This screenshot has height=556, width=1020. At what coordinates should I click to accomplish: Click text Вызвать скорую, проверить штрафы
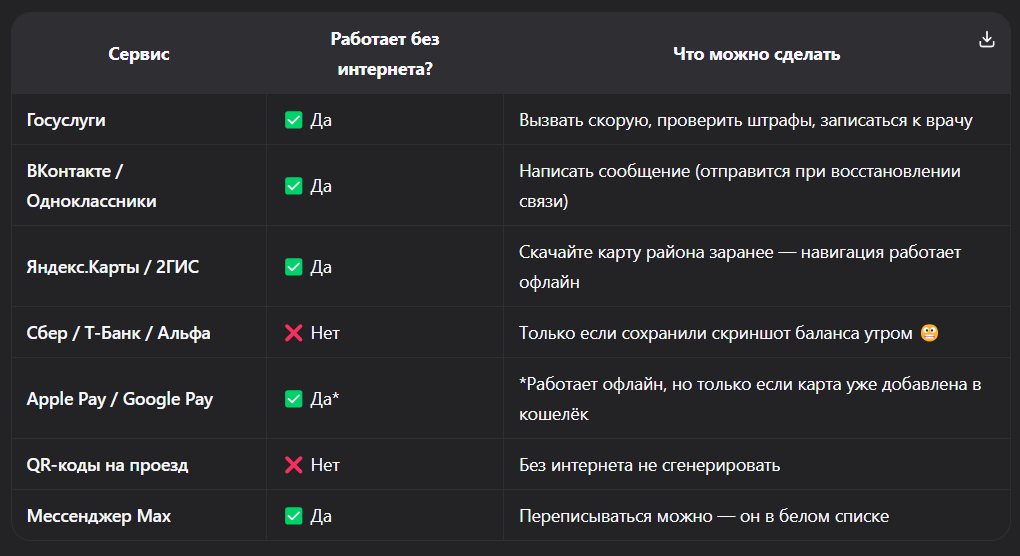point(666,120)
